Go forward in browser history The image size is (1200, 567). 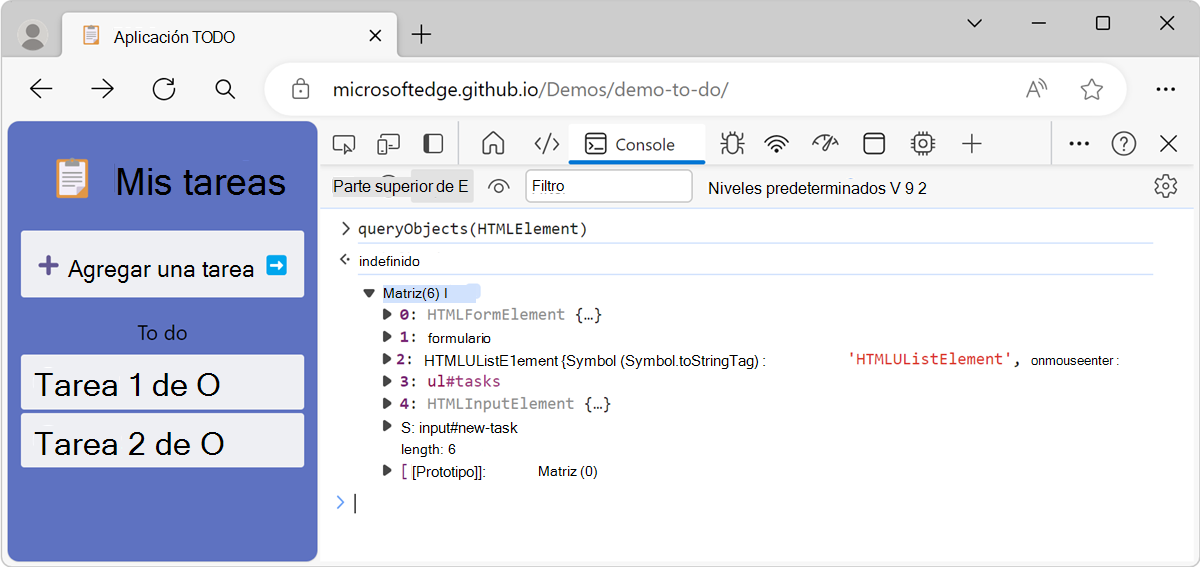pos(103,89)
